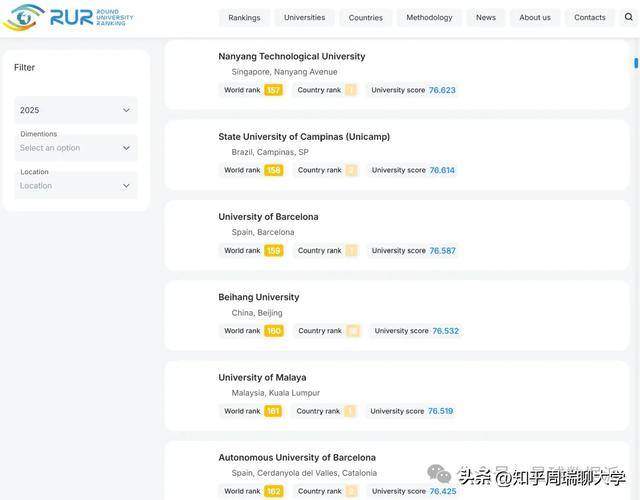
Task: Open Beihang University details
Action: click(258, 297)
